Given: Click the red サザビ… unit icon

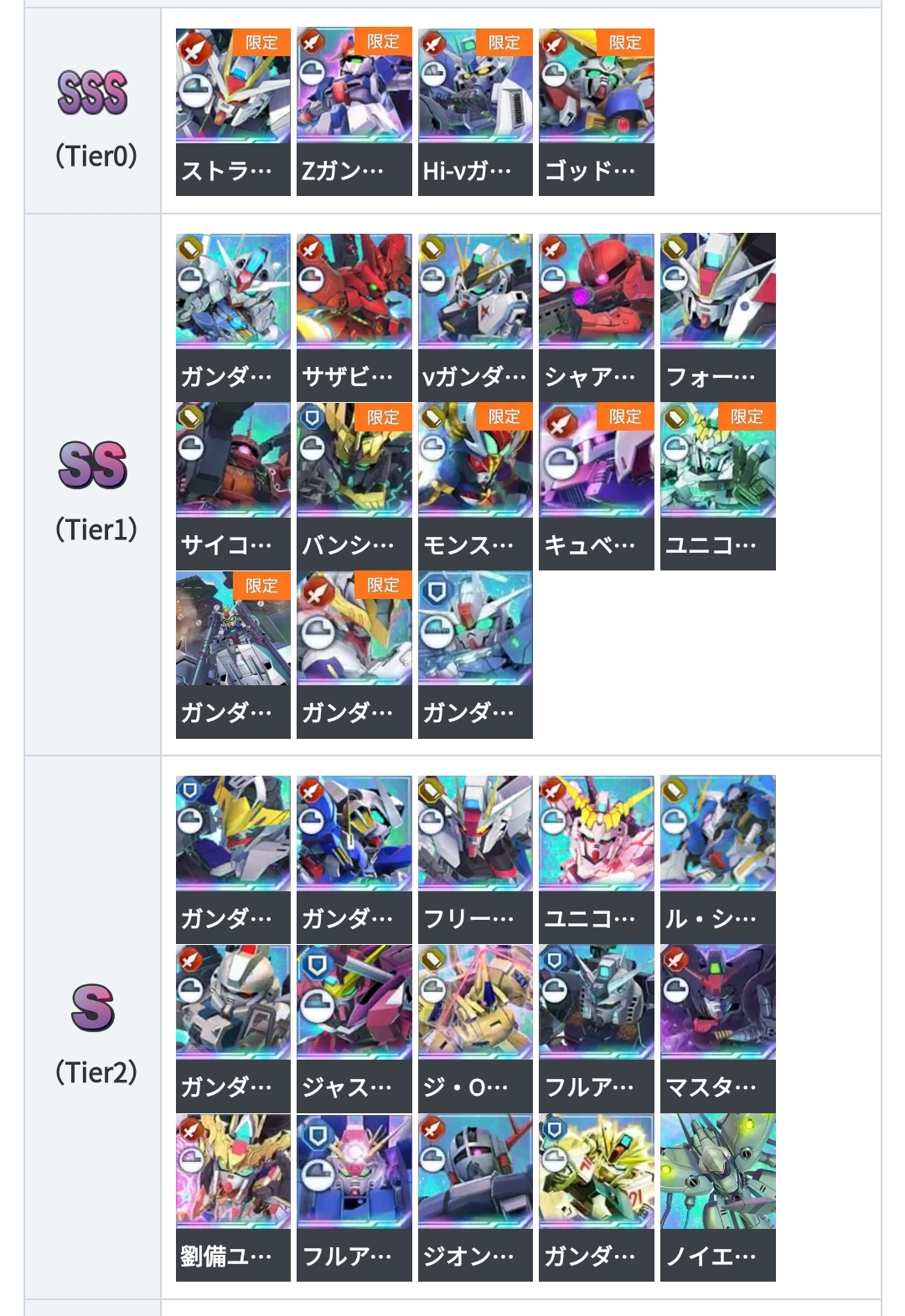Looking at the screenshot, I should coord(354,291).
